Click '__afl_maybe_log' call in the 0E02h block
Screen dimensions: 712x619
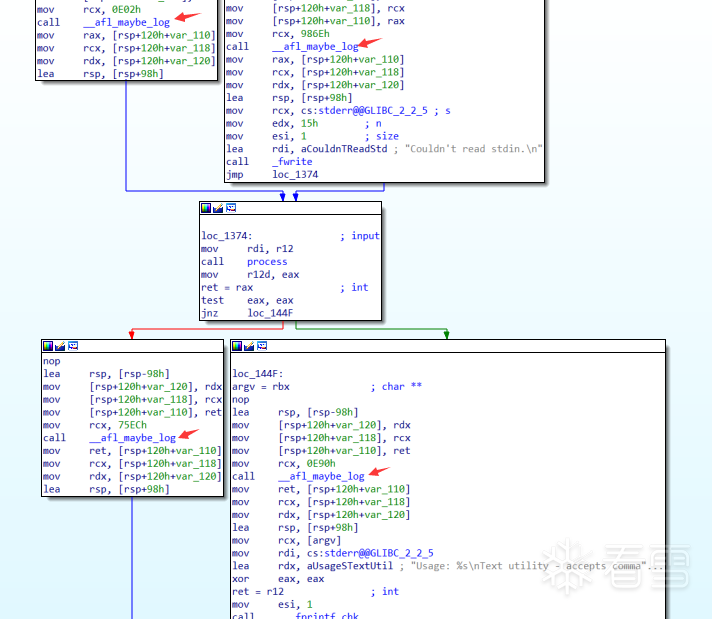(126, 22)
